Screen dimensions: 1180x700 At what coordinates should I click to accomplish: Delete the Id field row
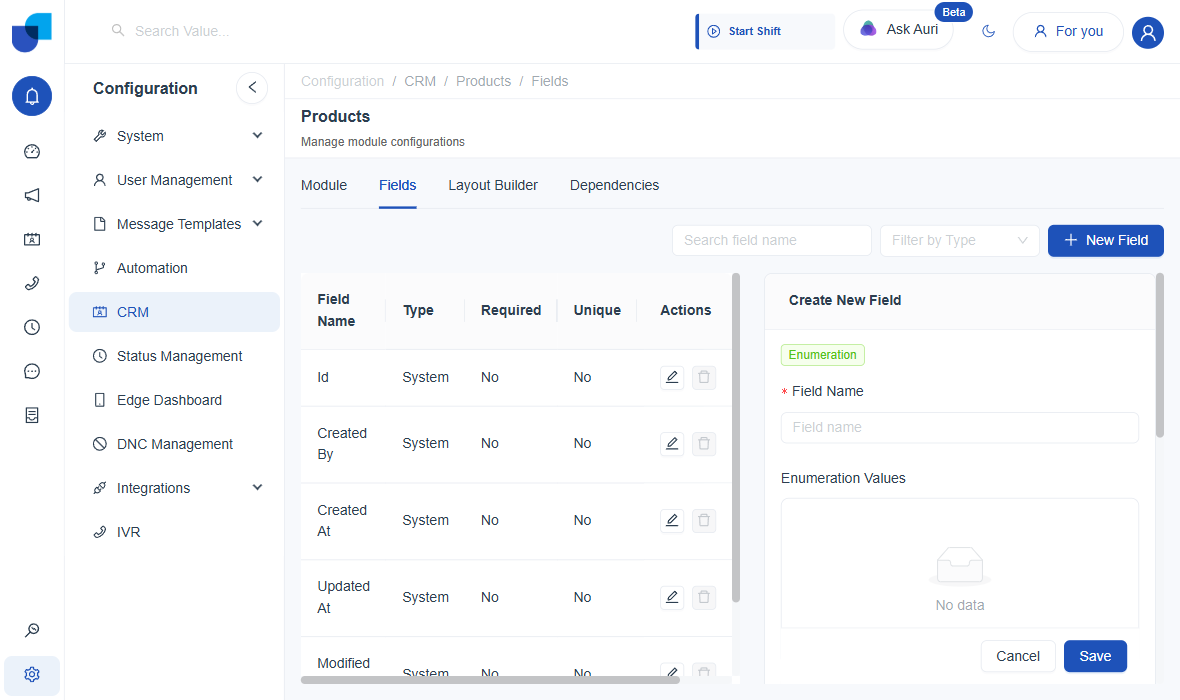click(x=704, y=377)
